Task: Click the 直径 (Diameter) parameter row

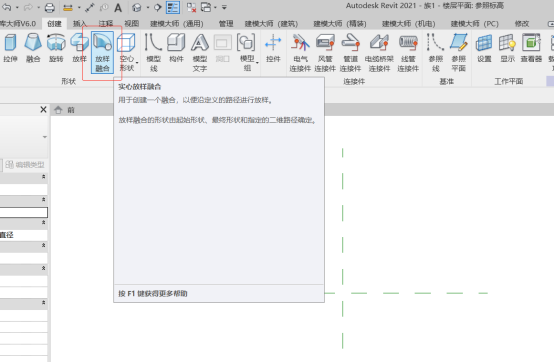Action: (x=23, y=235)
